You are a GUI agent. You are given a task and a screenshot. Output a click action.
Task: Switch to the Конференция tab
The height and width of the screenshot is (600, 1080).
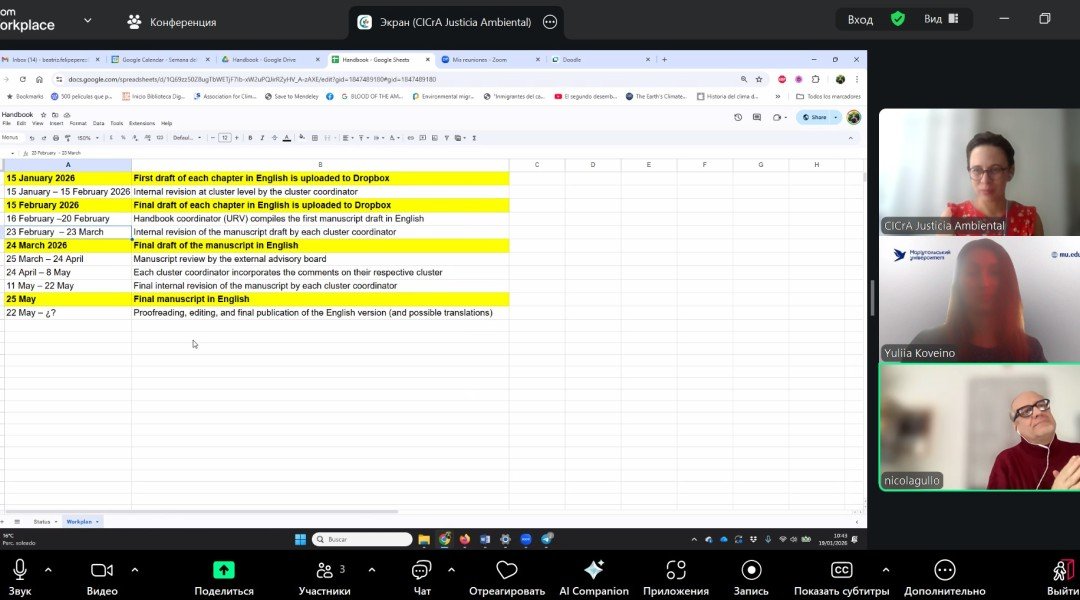[x=170, y=21]
